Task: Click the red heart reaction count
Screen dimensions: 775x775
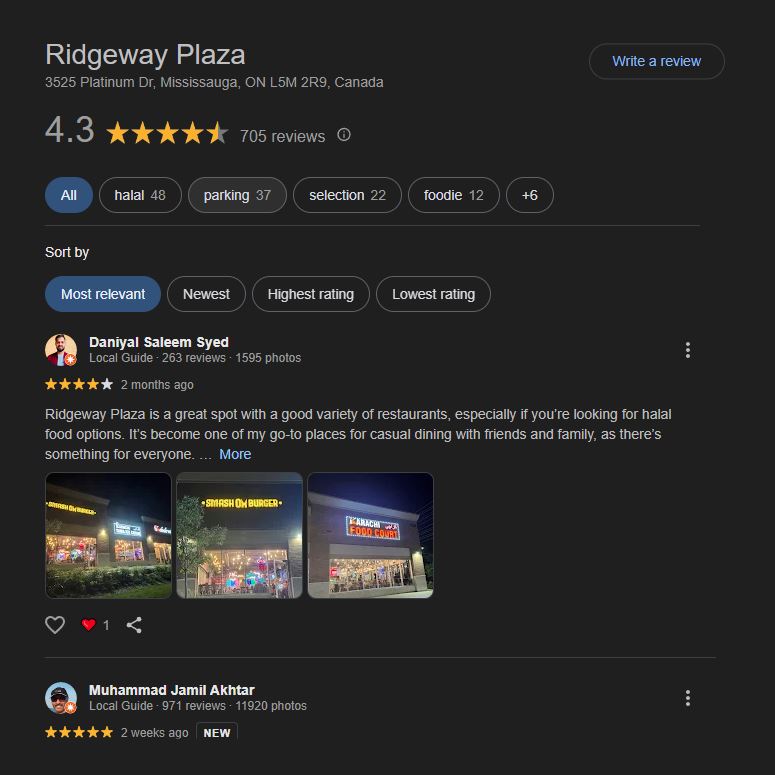Action: (x=95, y=625)
